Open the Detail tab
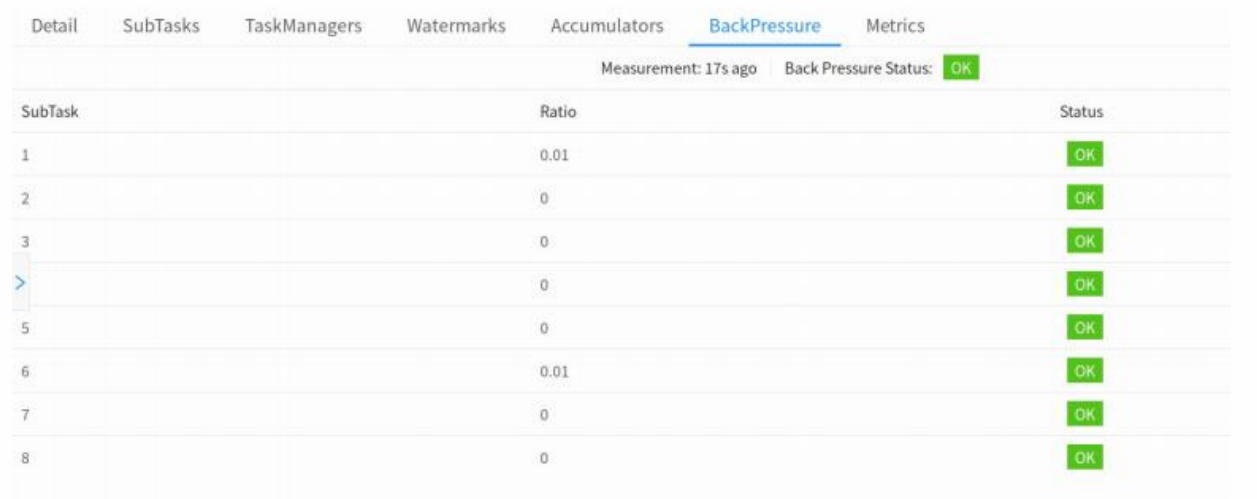Image resolution: width=1257 pixels, height=499 pixels. (x=56, y=25)
